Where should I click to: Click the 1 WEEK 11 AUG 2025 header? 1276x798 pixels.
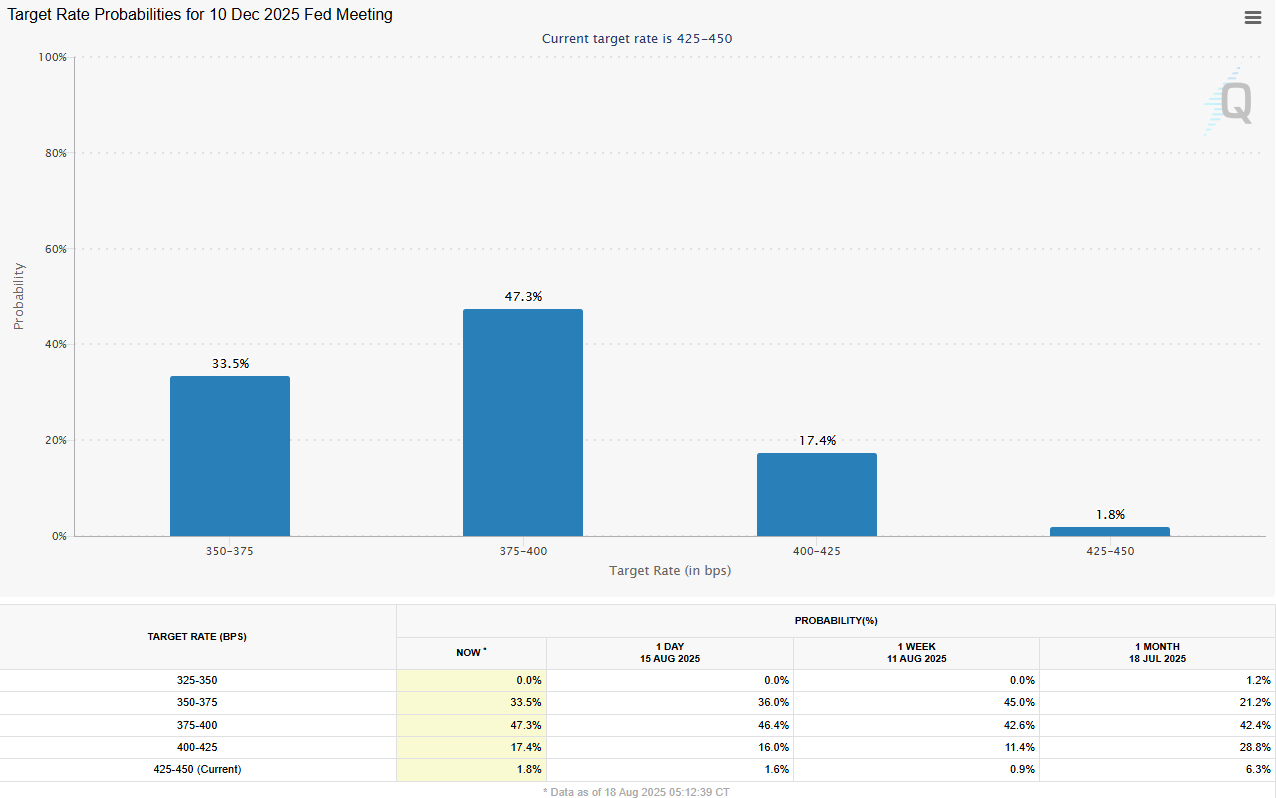915,652
